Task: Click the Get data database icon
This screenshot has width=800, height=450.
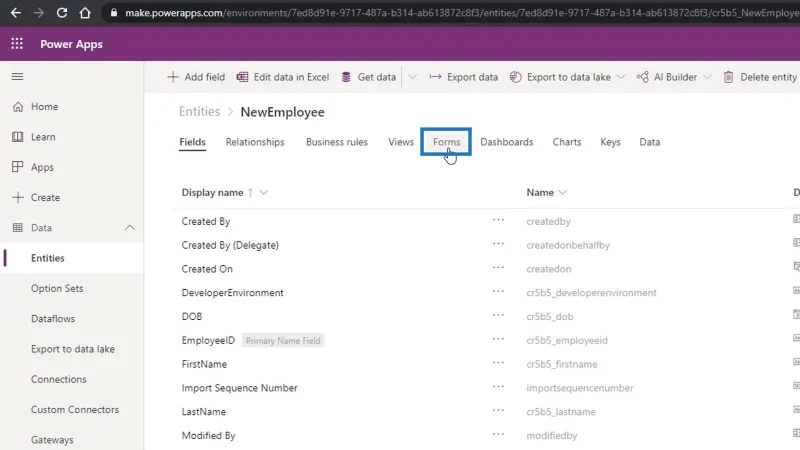Action: point(346,77)
